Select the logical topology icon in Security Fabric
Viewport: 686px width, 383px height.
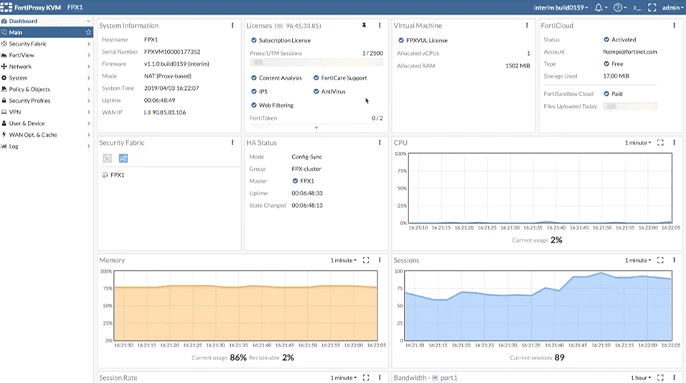[x=123, y=158]
